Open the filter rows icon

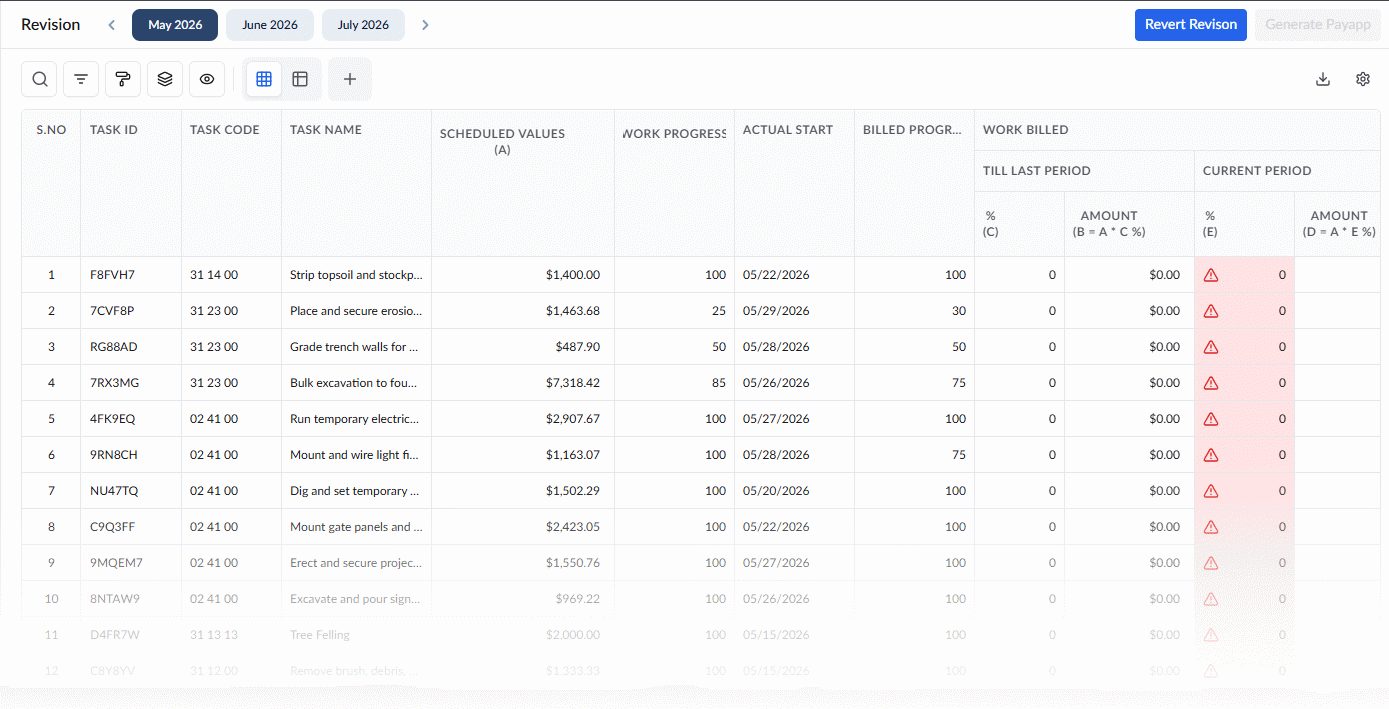[x=81, y=79]
